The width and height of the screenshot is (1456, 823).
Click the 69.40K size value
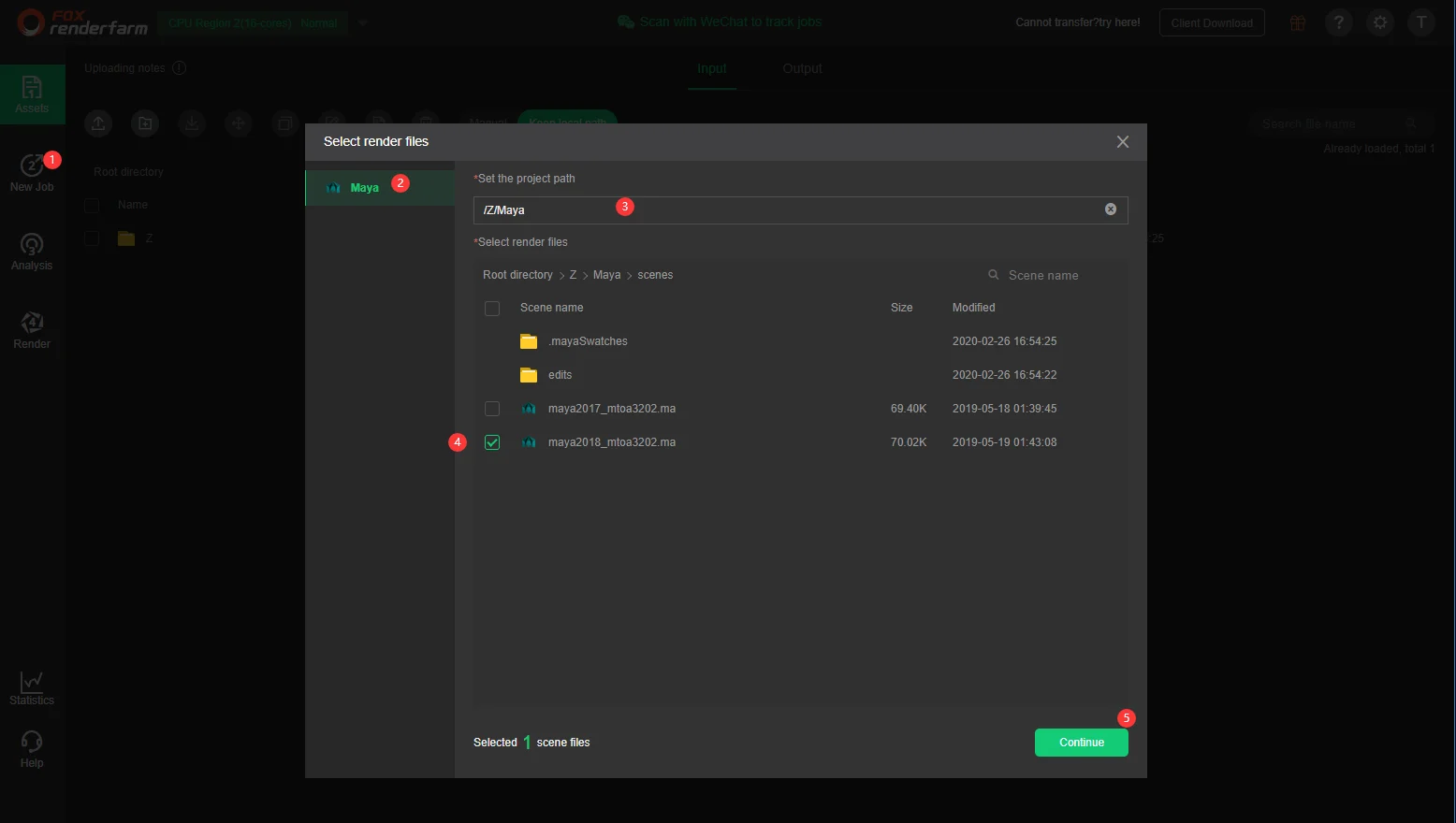pyautogui.click(x=909, y=409)
